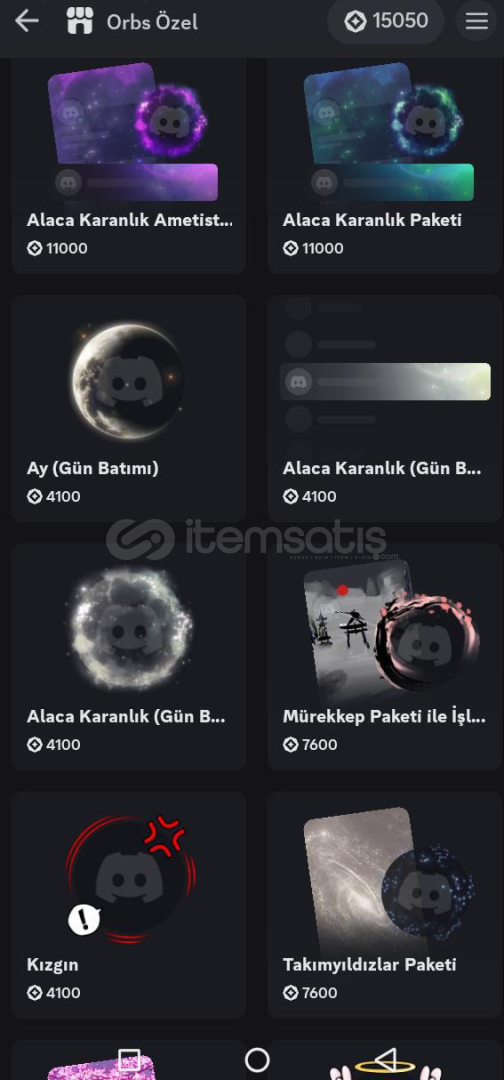504x1080 pixels.
Task: Tap the shop icon beside Orbs Özel
Action: [80, 21]
